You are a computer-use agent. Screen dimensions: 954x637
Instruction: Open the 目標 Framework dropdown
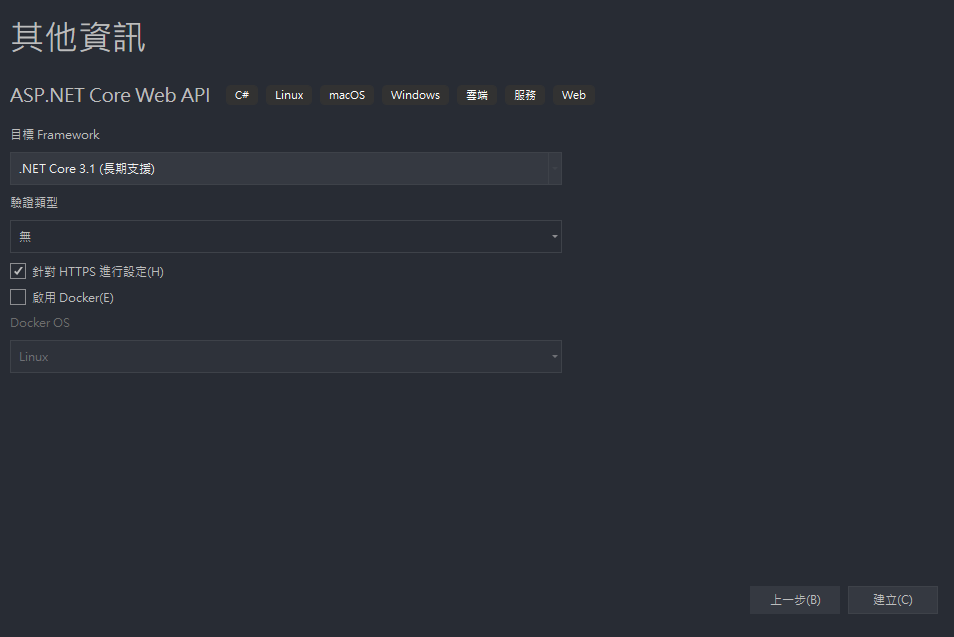(285, 169)
